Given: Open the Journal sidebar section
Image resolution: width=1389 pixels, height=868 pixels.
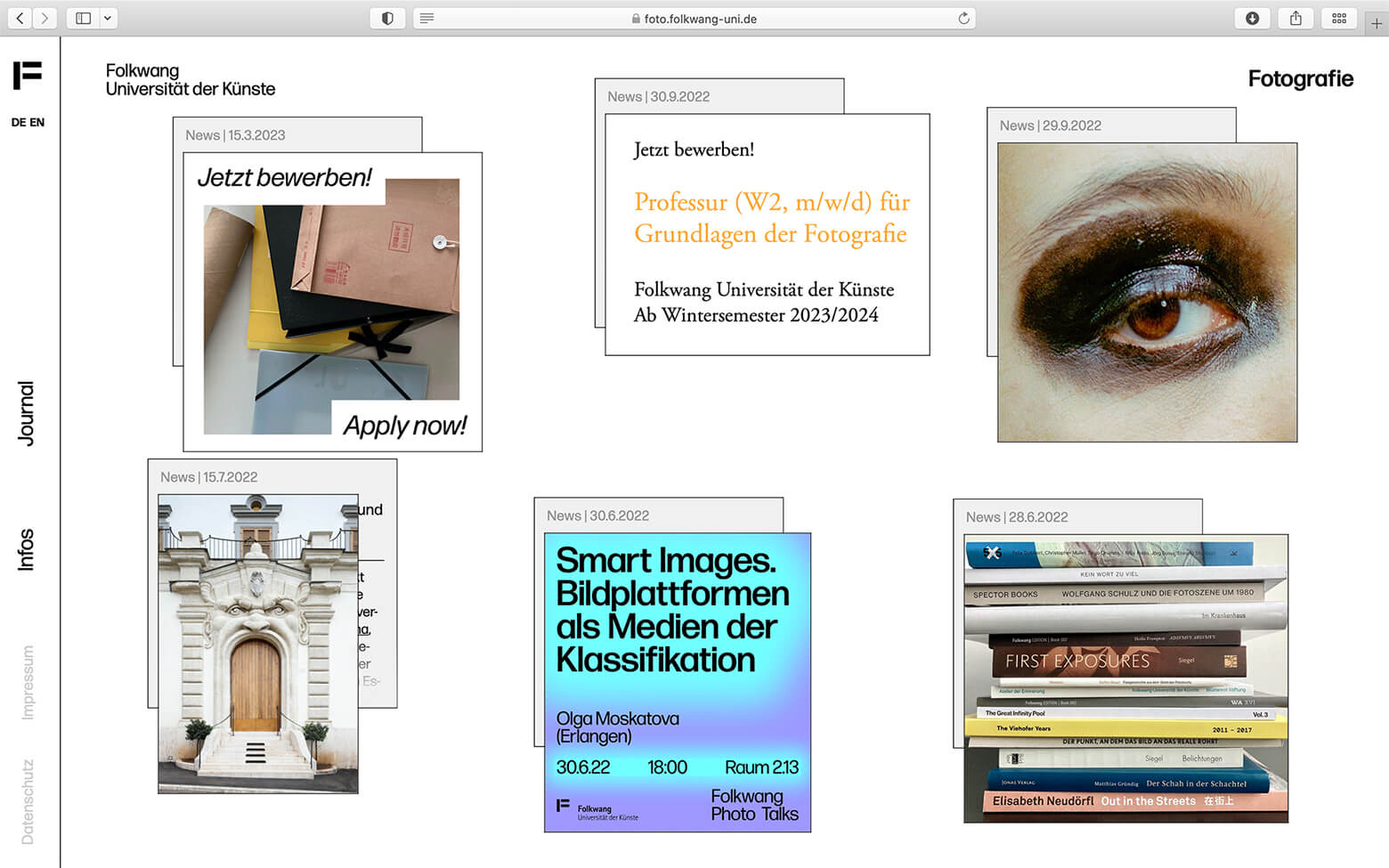Looking at the screenshot, I should click(x=27, y=414).
